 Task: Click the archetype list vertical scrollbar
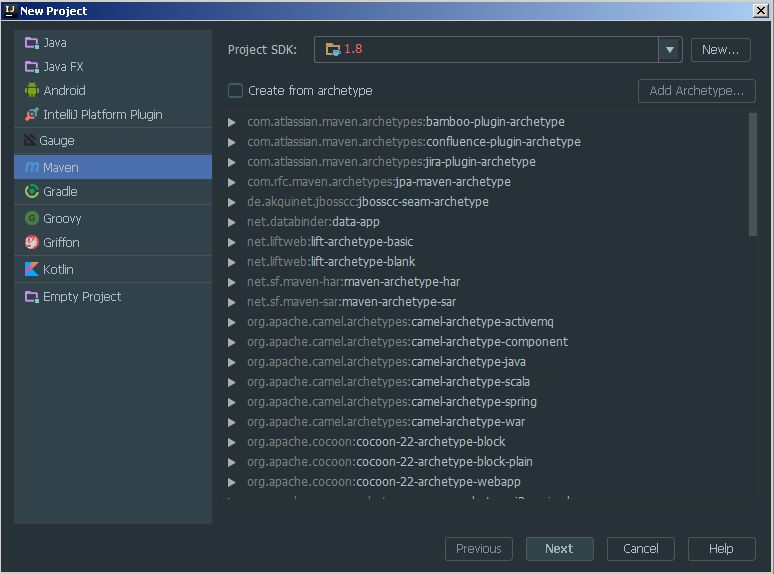(x=752, y=175)
